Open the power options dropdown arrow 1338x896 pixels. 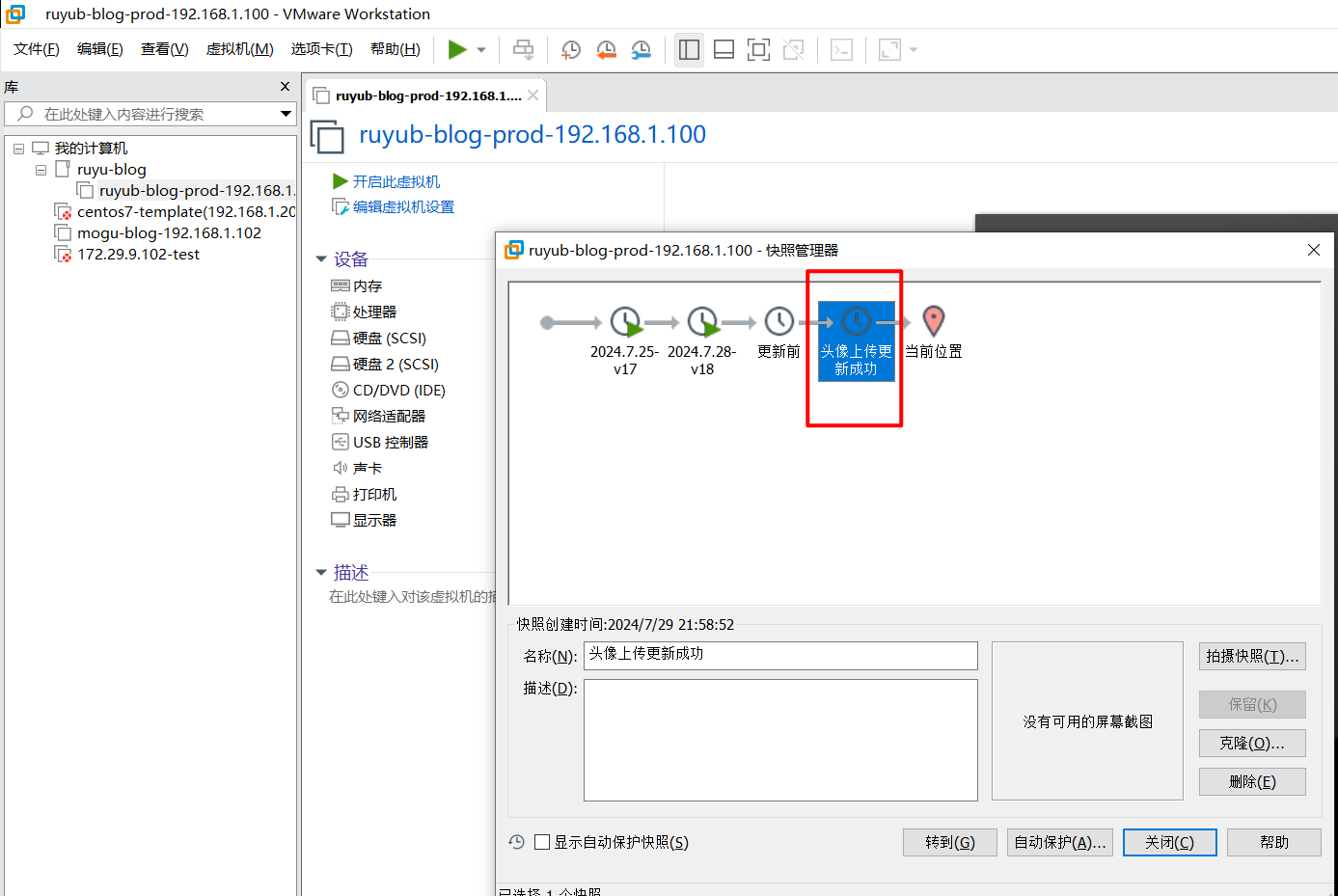coord(481,50)
